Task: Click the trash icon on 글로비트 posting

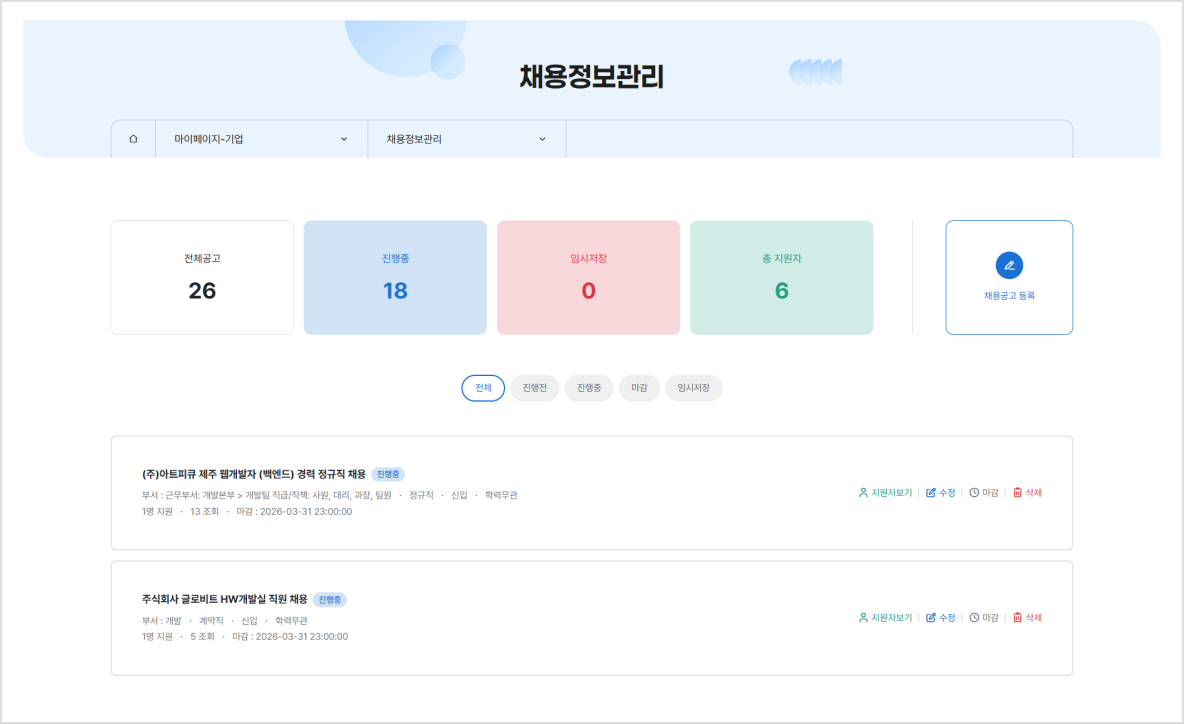Action: tap(1018, 617)
